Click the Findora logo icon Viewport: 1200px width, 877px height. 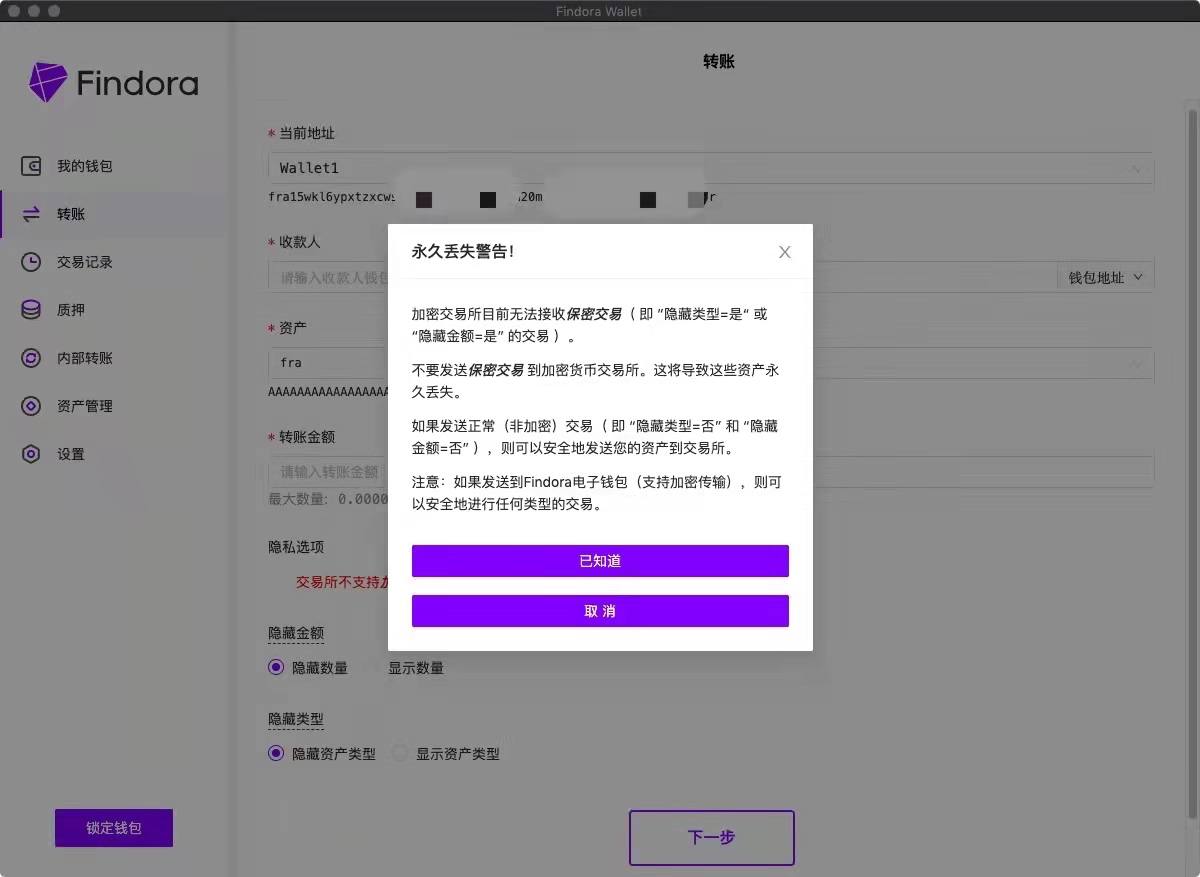(x=48, y=83)
